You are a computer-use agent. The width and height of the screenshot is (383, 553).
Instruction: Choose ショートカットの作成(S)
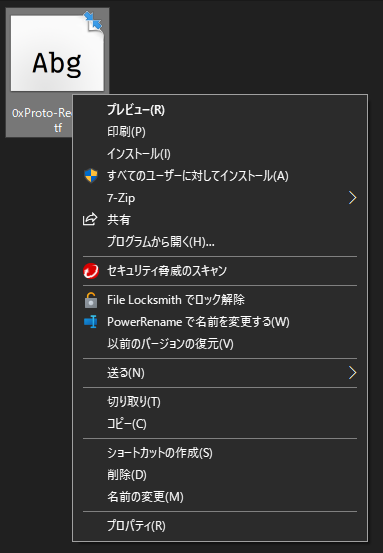tap(220, 453)
